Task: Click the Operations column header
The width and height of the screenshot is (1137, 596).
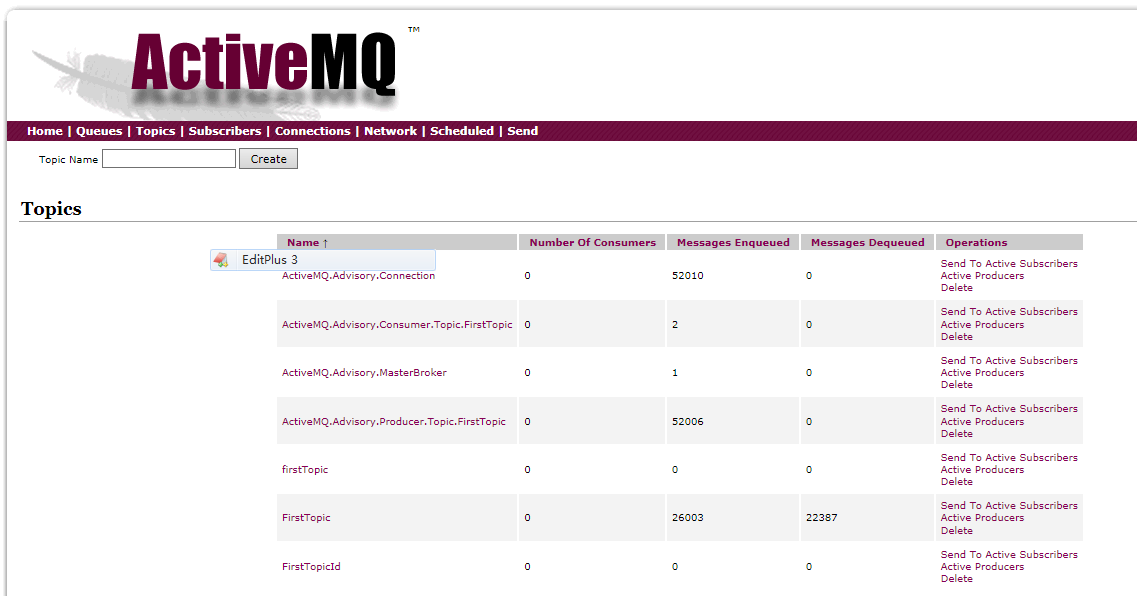Action: [976, 243]
